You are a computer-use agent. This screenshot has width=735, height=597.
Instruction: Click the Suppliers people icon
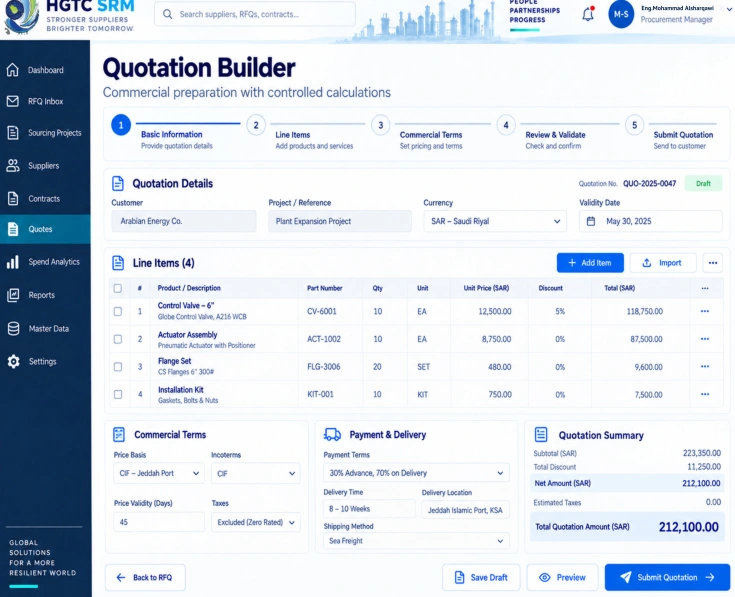(x=13, y=165)
